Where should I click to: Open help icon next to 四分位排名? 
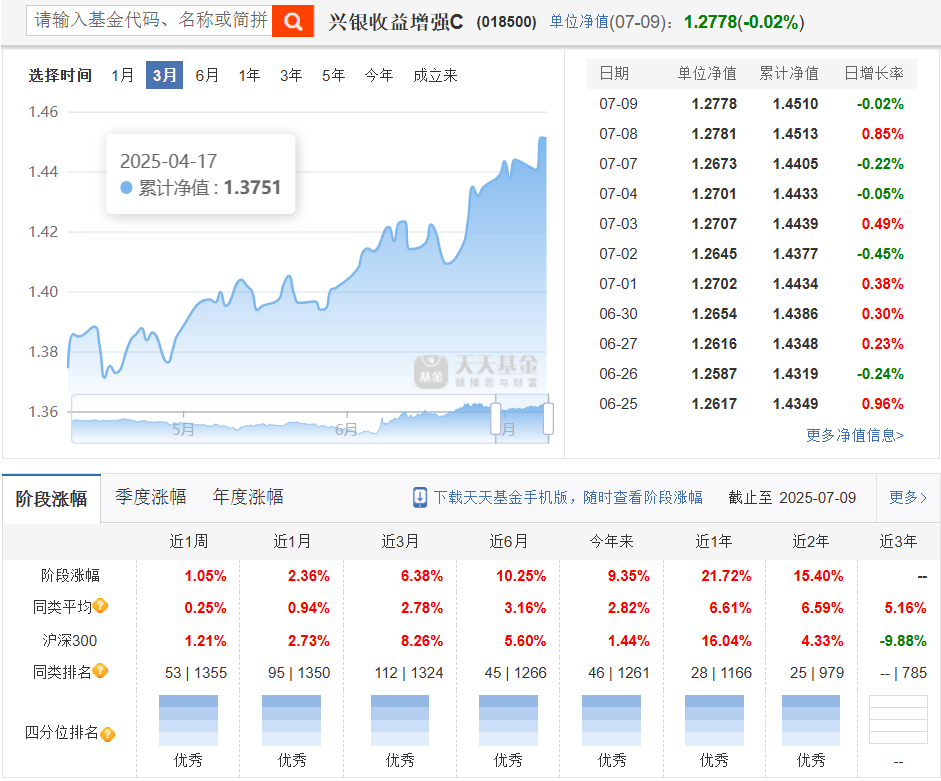[107, 734]
